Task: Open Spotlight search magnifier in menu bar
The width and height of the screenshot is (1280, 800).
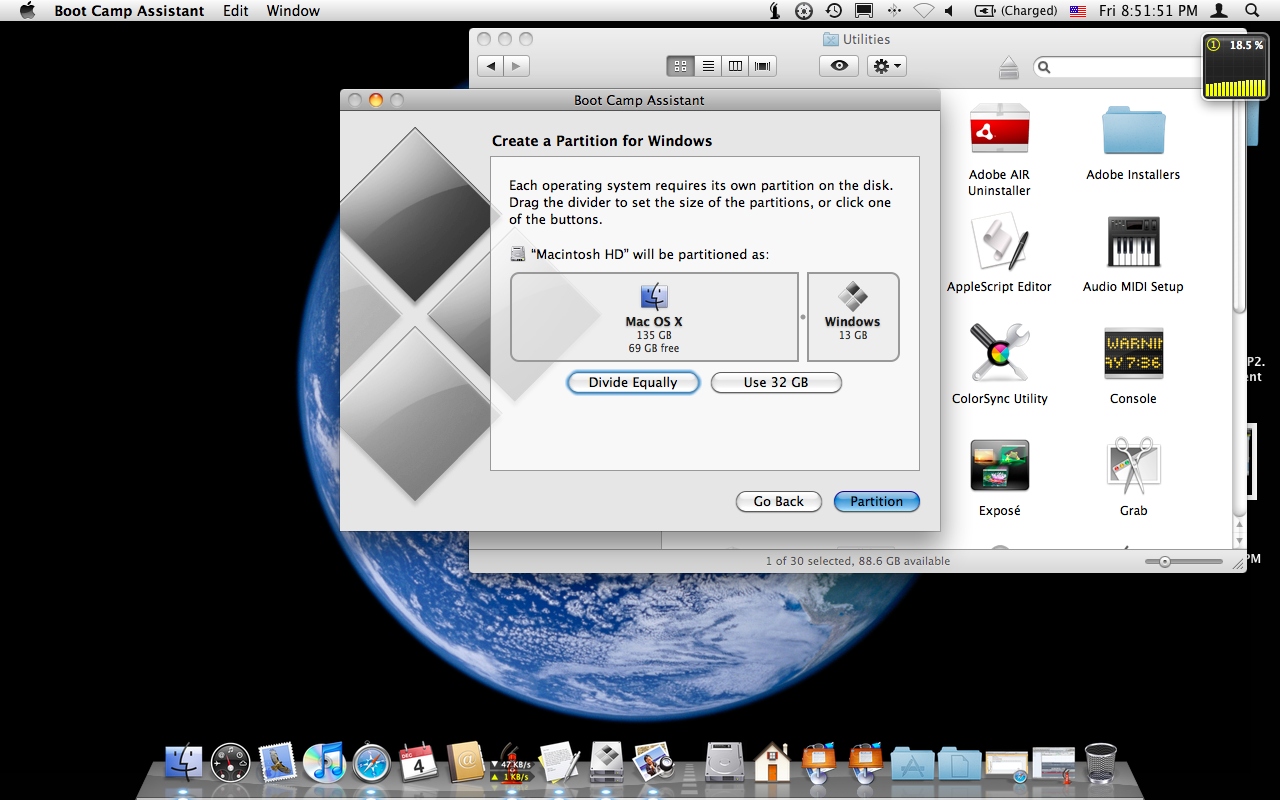Action: click(x=1252, y=11)
